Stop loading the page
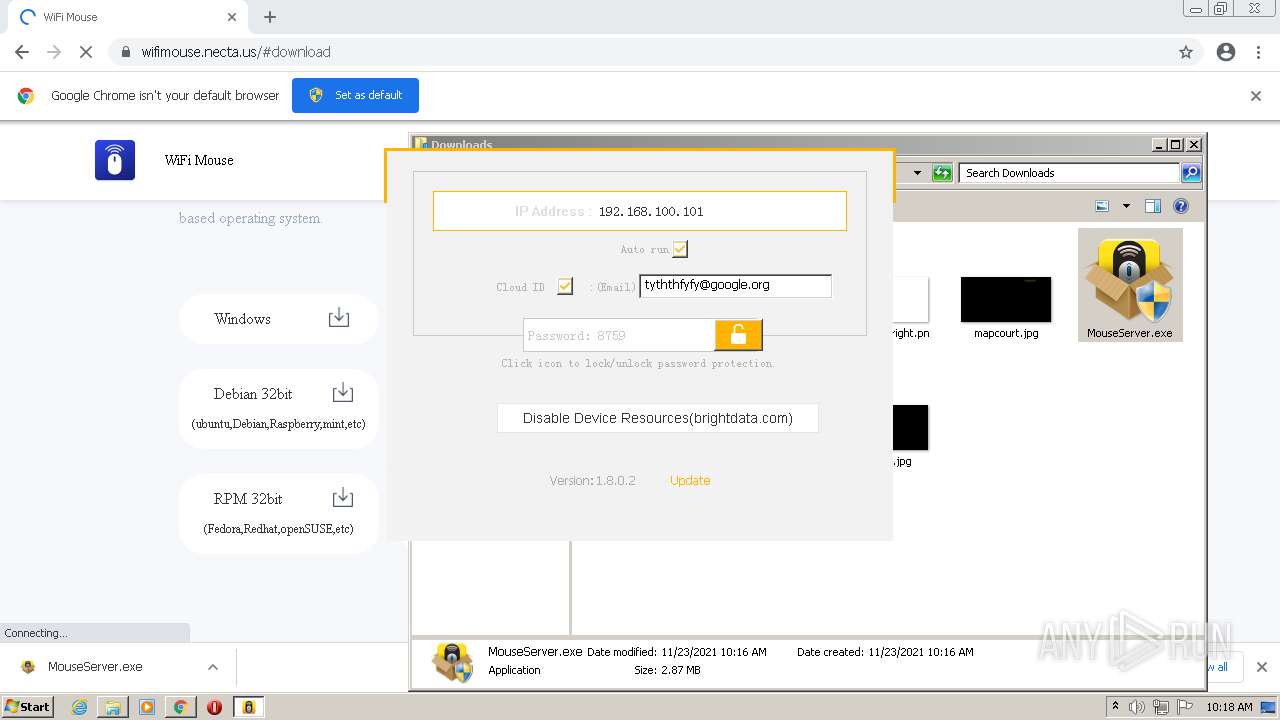The height and width of the screenshot is (720, 1280). pos(86,52)
